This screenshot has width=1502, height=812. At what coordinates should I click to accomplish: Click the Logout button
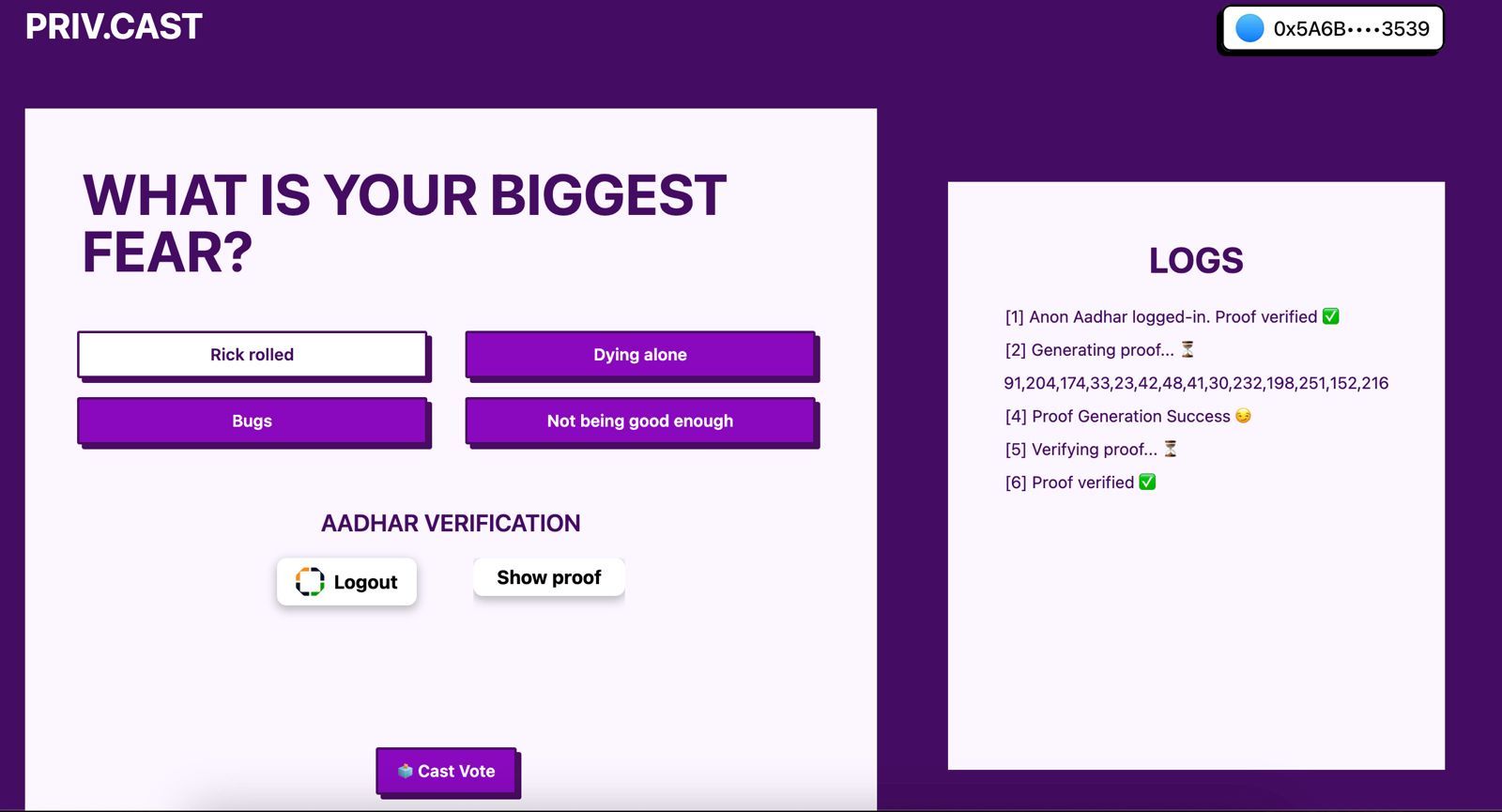click(346, 582)
